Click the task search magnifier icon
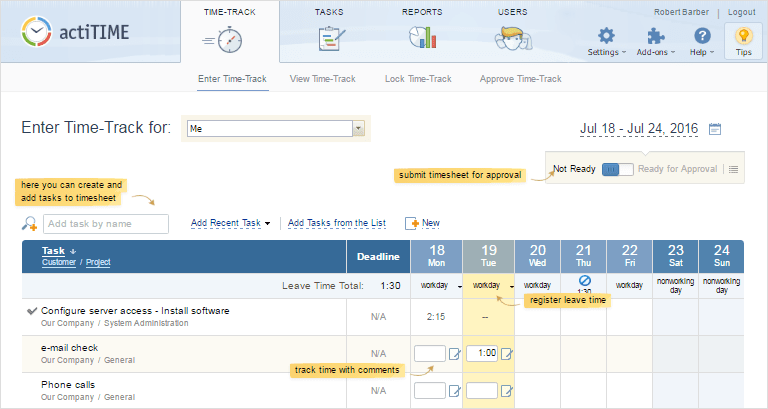The width and height of the screenshot is (768, 409). point(29,223)
